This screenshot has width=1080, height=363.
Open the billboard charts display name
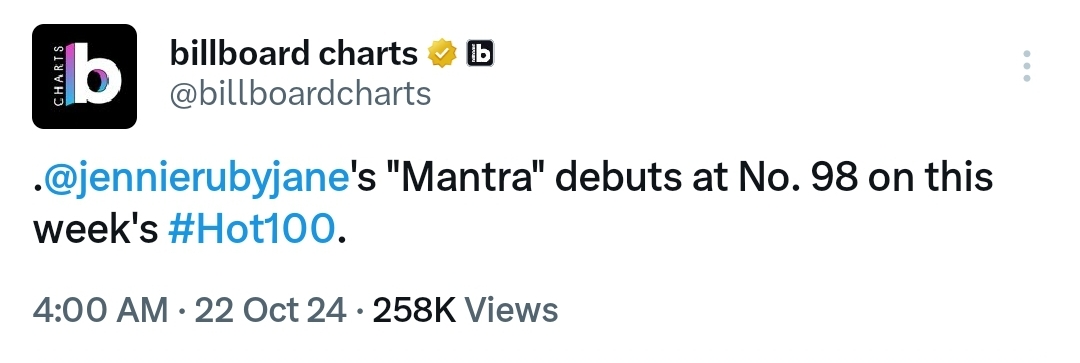(x=294, y=53)
